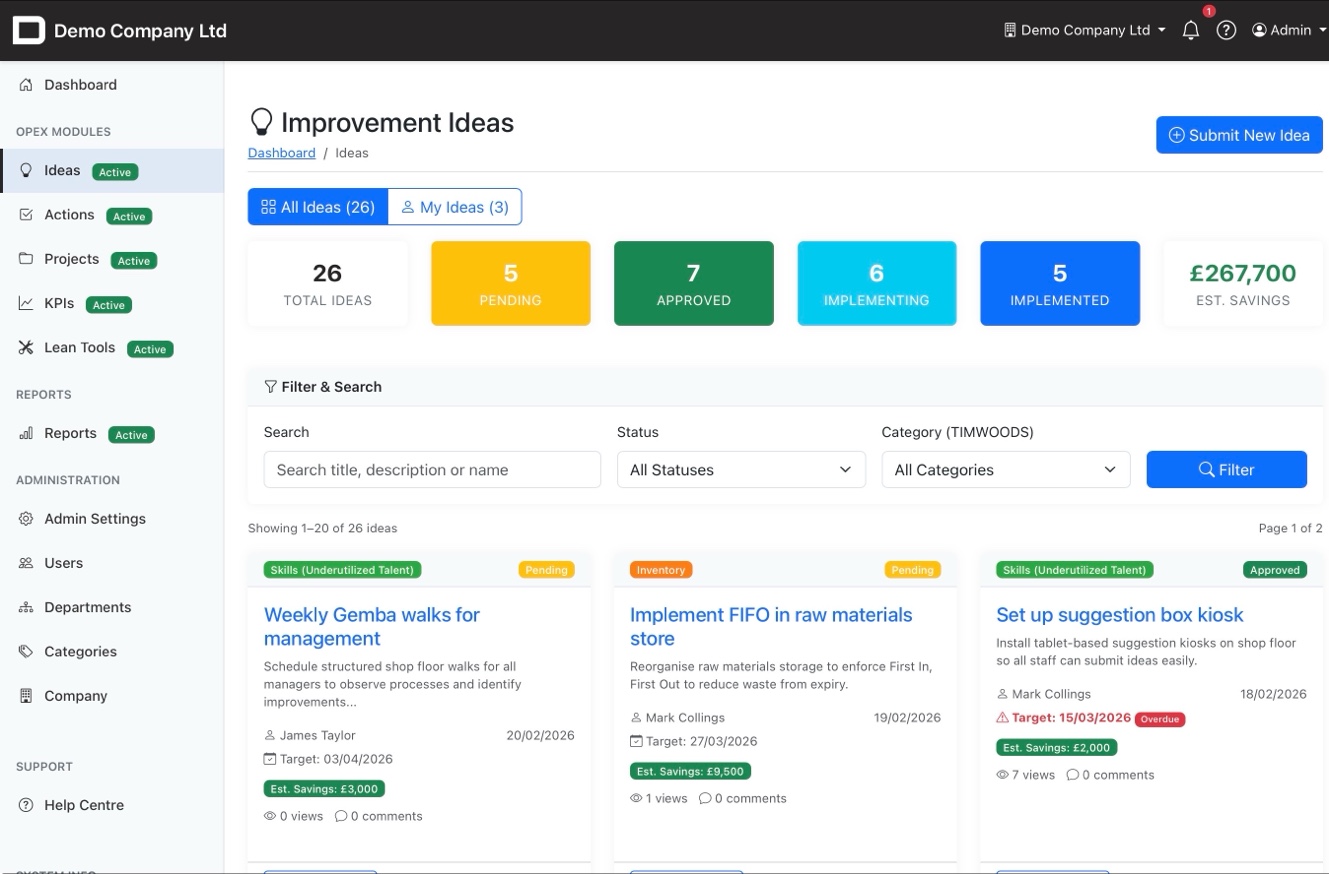Viewport: 1329px width, 874px height.
Task: Click inside the search ideas input field
Action: pyautogui.click(x=431, y=469)
